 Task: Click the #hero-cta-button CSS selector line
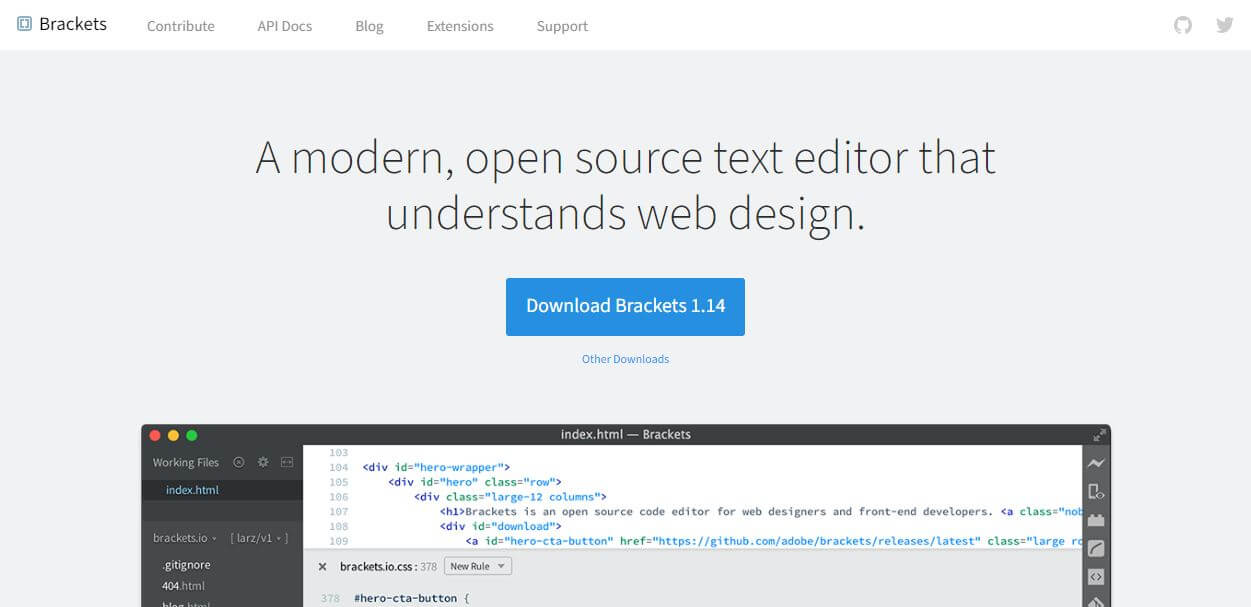click(x=411, y=599)
